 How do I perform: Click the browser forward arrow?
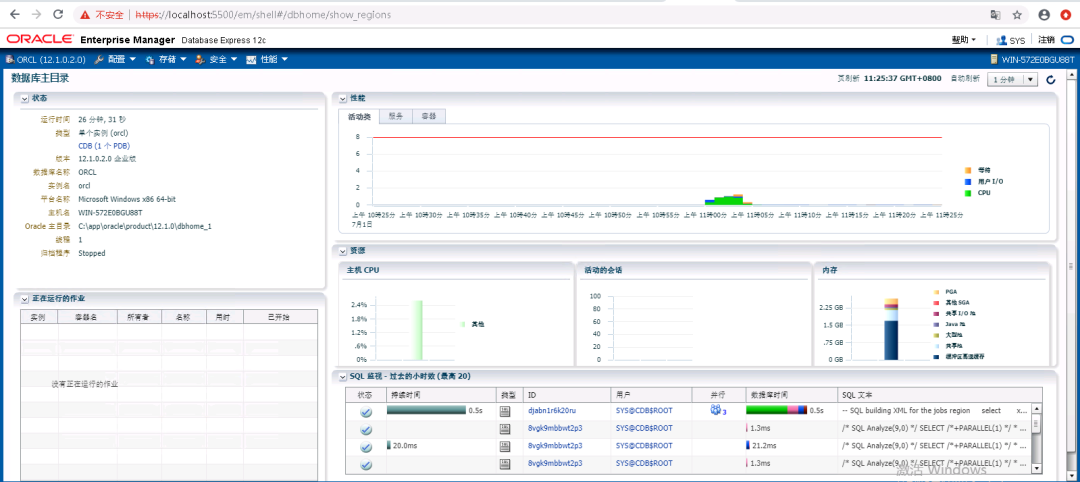point(37,14)
